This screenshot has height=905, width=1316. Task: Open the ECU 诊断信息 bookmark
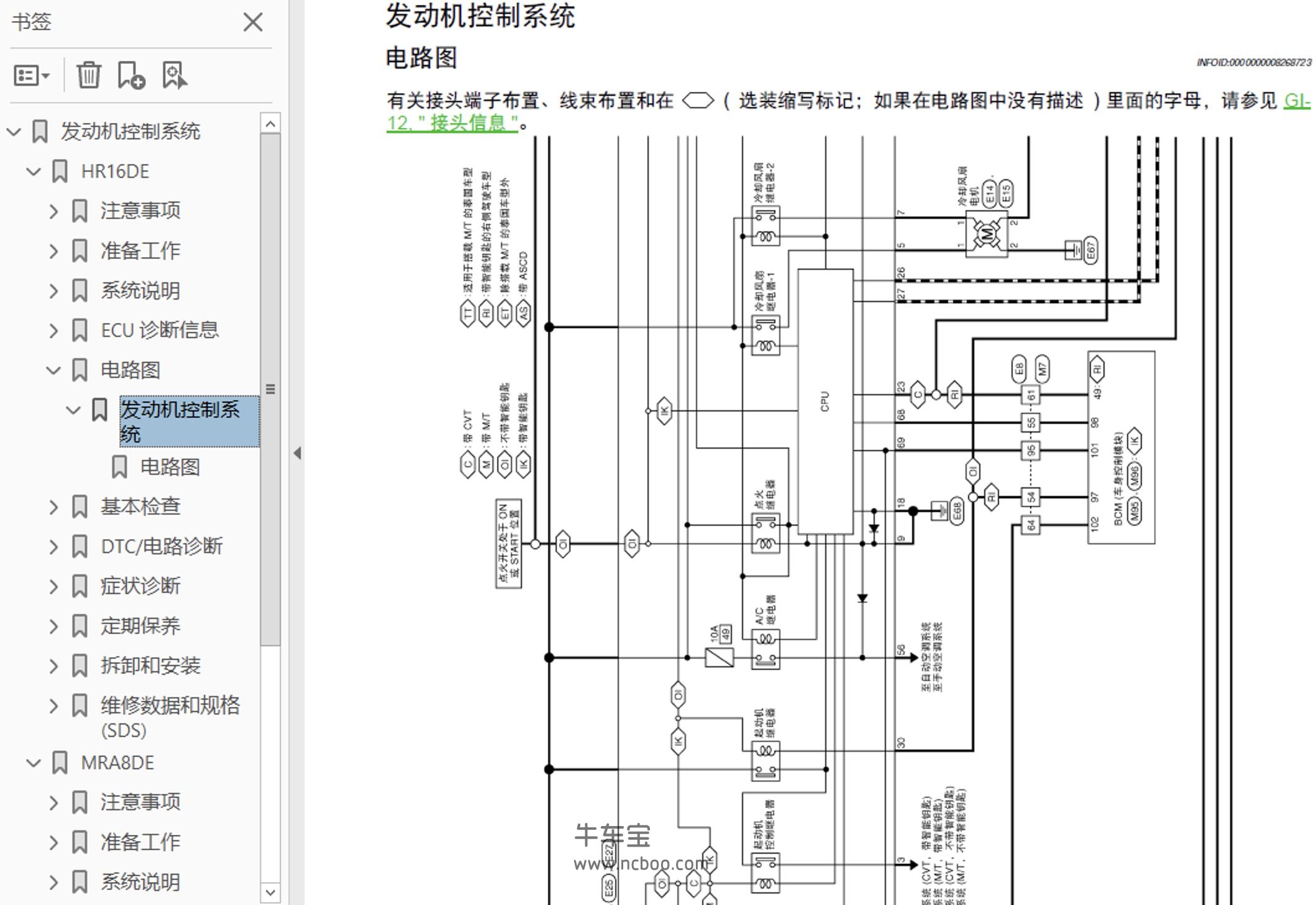coord(160,330)
